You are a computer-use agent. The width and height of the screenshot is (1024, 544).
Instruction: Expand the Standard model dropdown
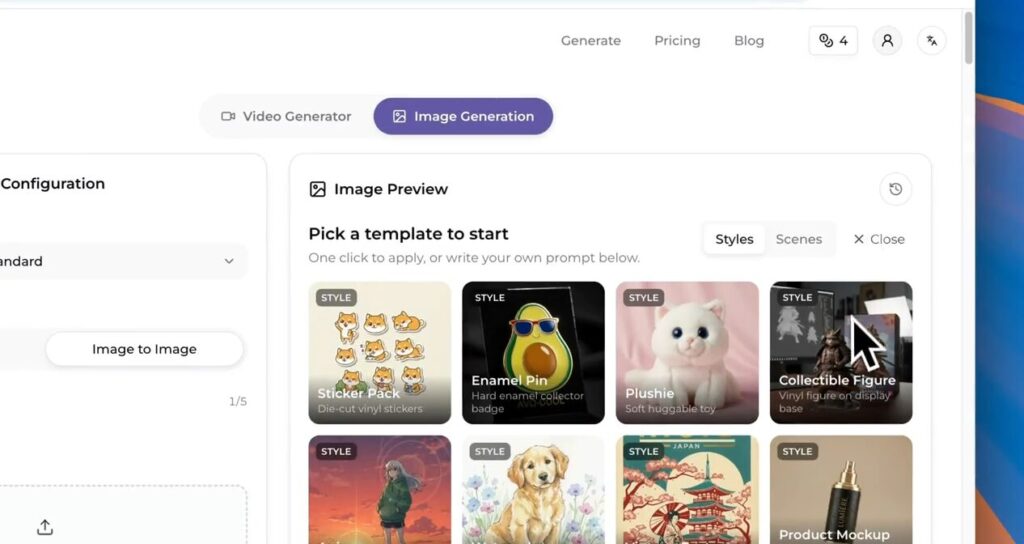pyautogui.click(x=123, y=261)
